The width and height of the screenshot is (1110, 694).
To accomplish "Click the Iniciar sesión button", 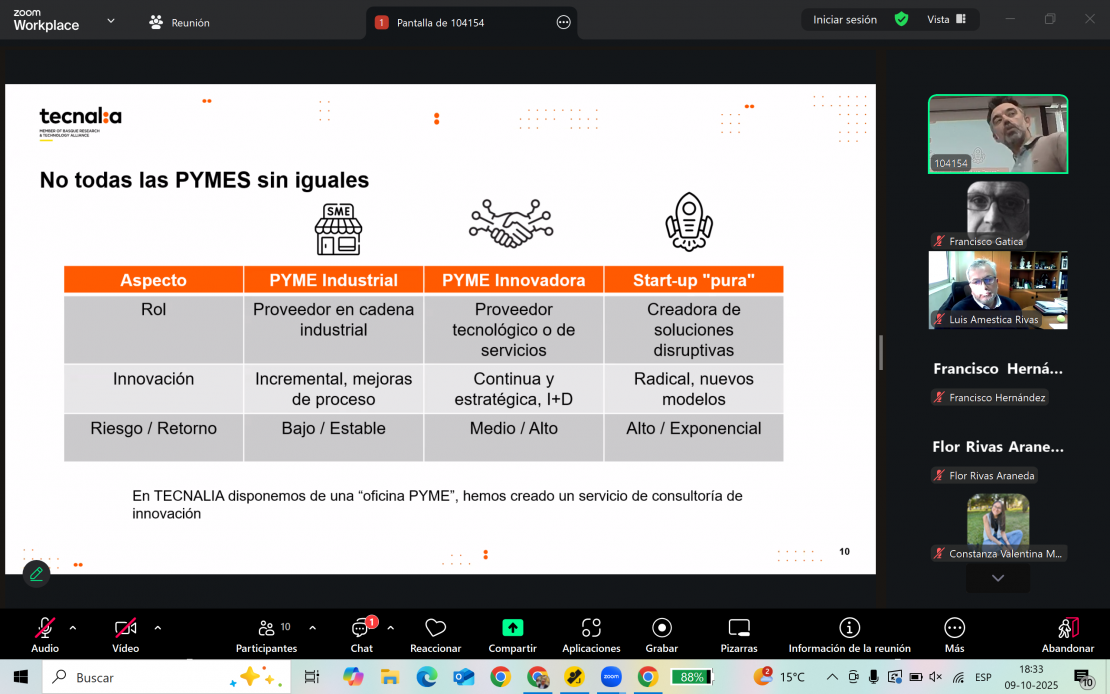I will (x=844, y=19).
